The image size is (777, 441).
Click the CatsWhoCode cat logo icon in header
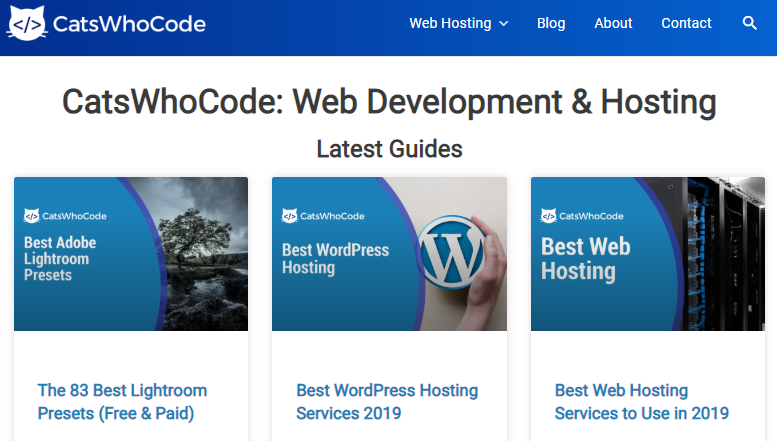coord(27,23)
